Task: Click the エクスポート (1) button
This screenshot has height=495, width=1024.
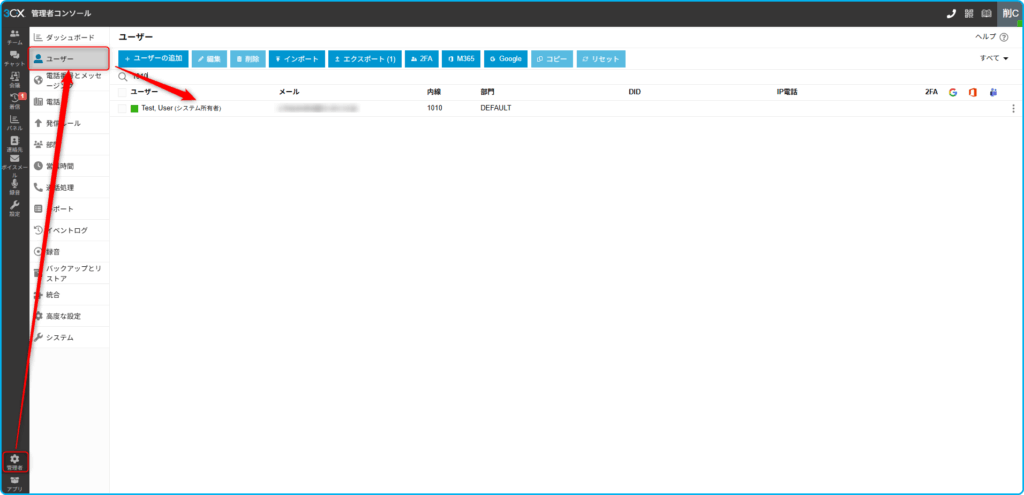Action: (364, 59)
